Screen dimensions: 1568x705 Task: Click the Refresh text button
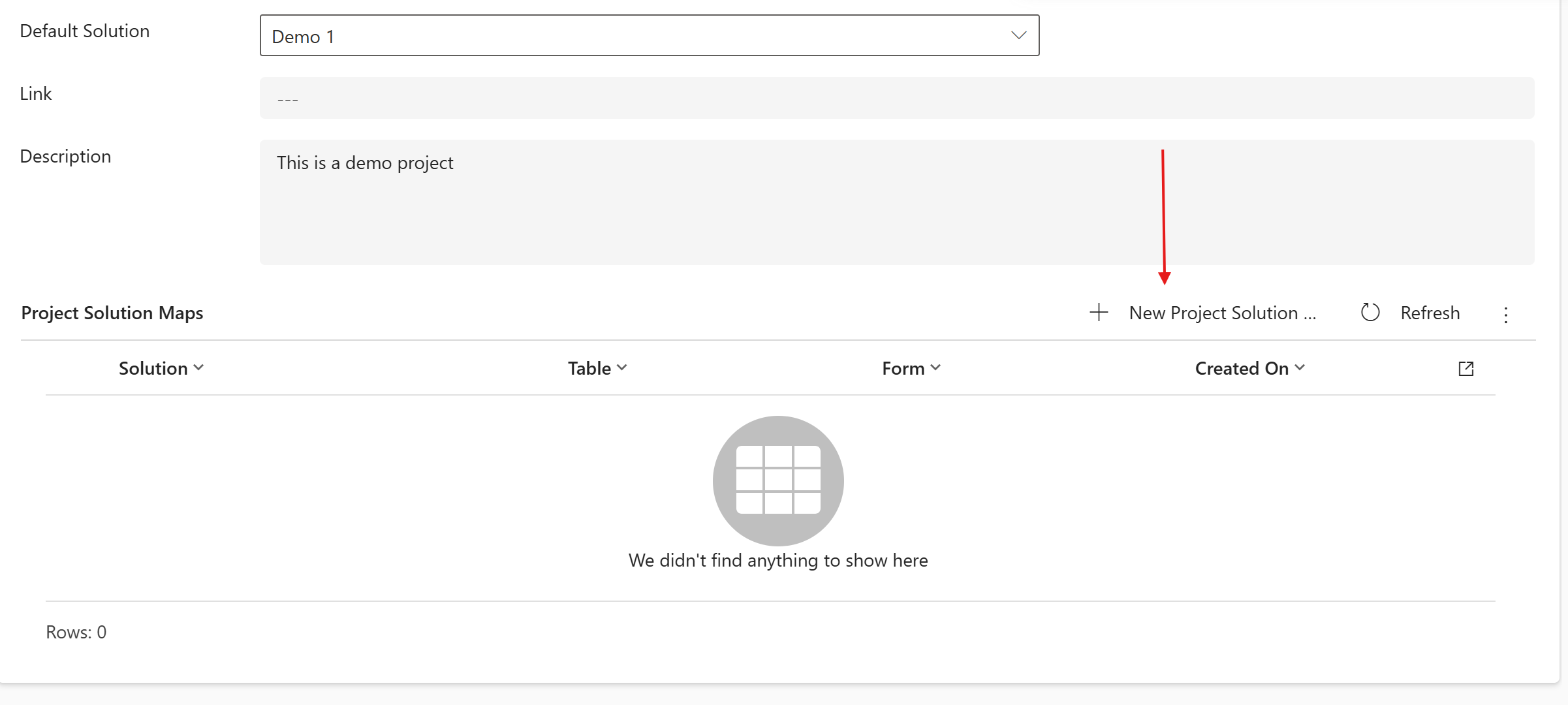click(x=1430, y=313)
